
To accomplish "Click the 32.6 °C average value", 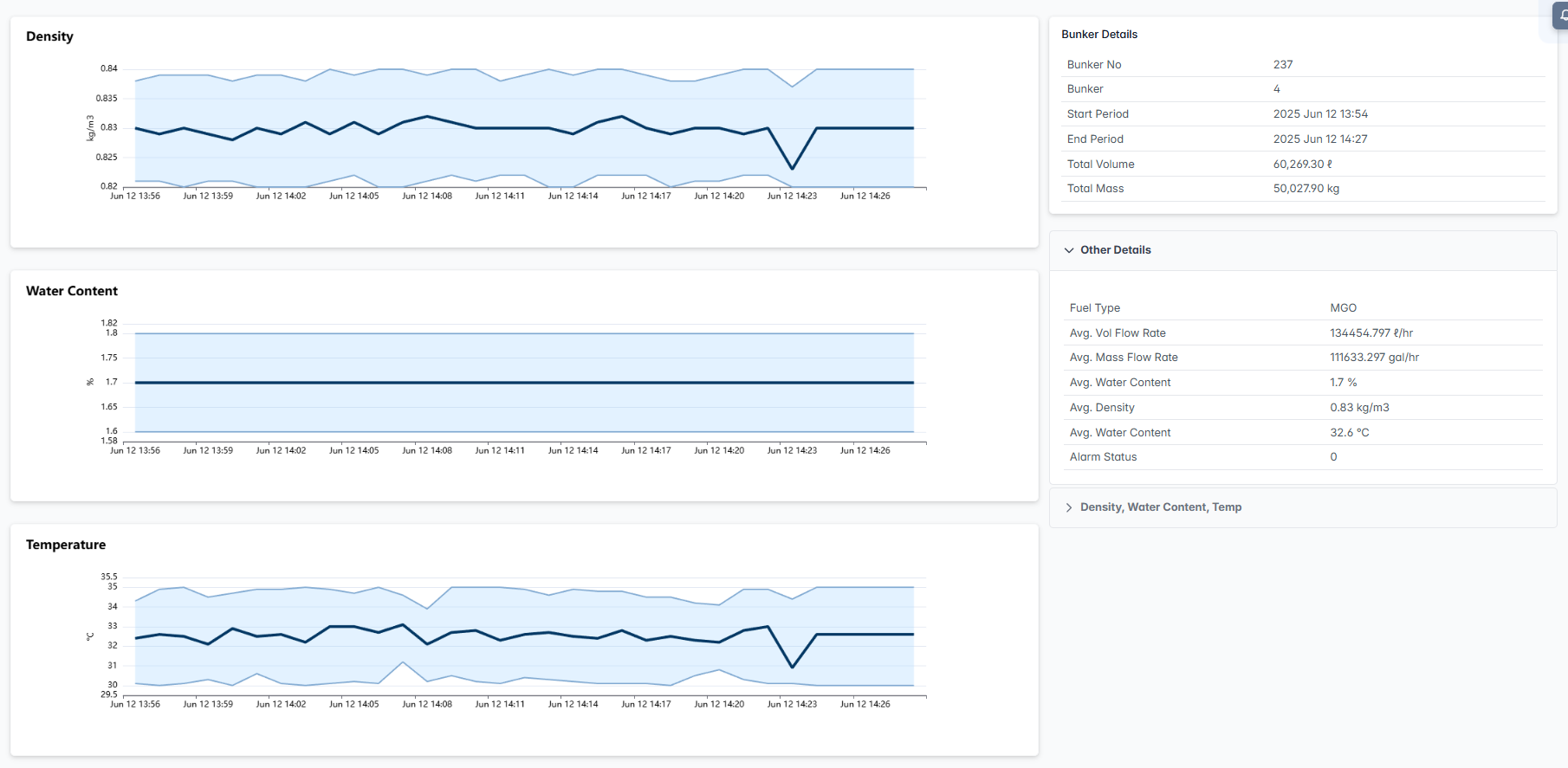I will 1349,433.
